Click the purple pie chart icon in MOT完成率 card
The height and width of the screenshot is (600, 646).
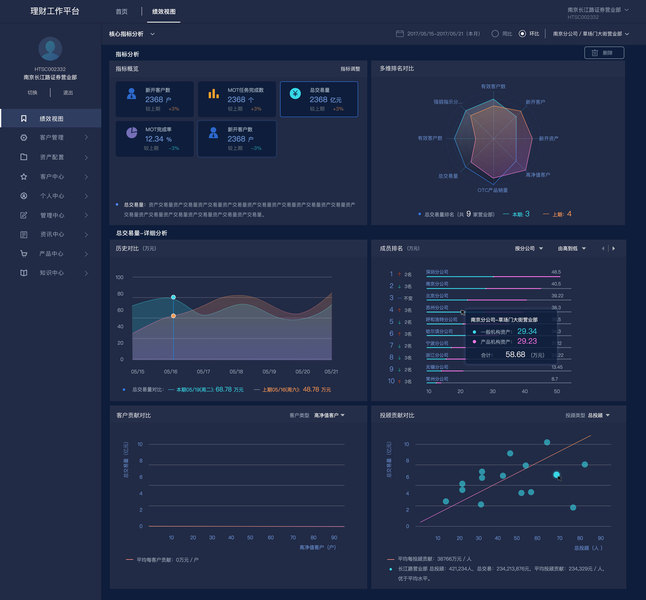tap(131, 133)
